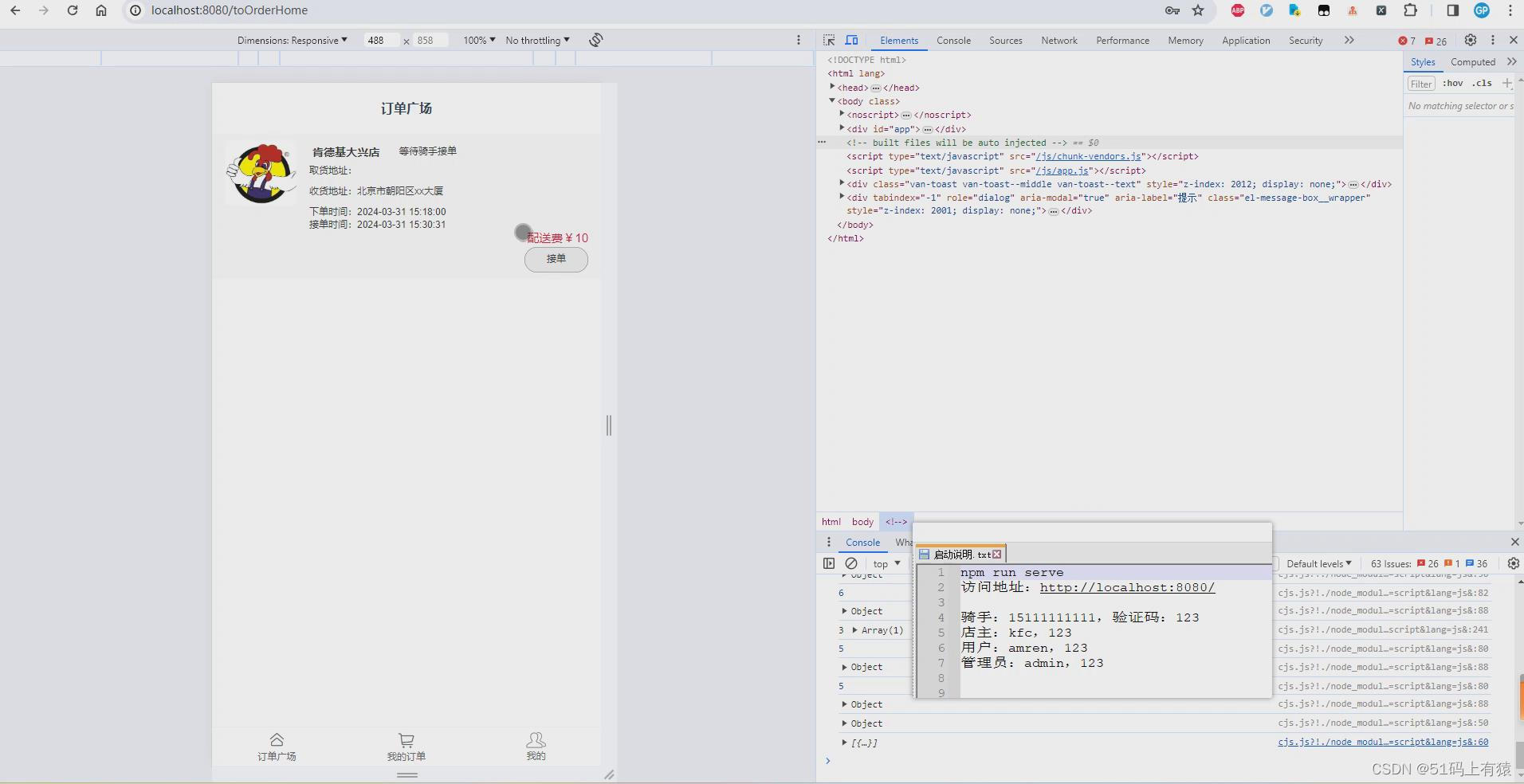
Task: Bookmark this page with the star icon
Action: coord(1198,10)
